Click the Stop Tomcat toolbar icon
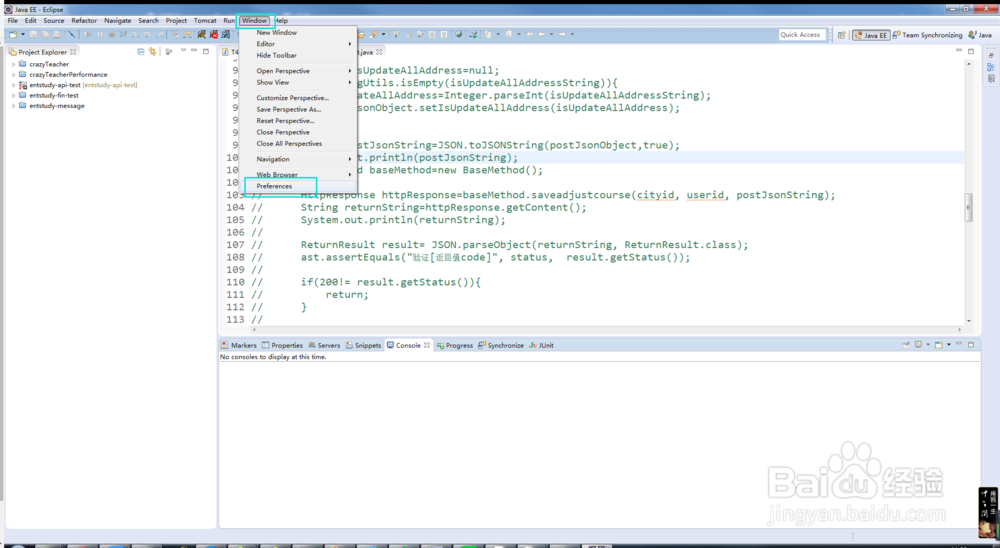Viewport: 1000px width, 548px height. 214,34
